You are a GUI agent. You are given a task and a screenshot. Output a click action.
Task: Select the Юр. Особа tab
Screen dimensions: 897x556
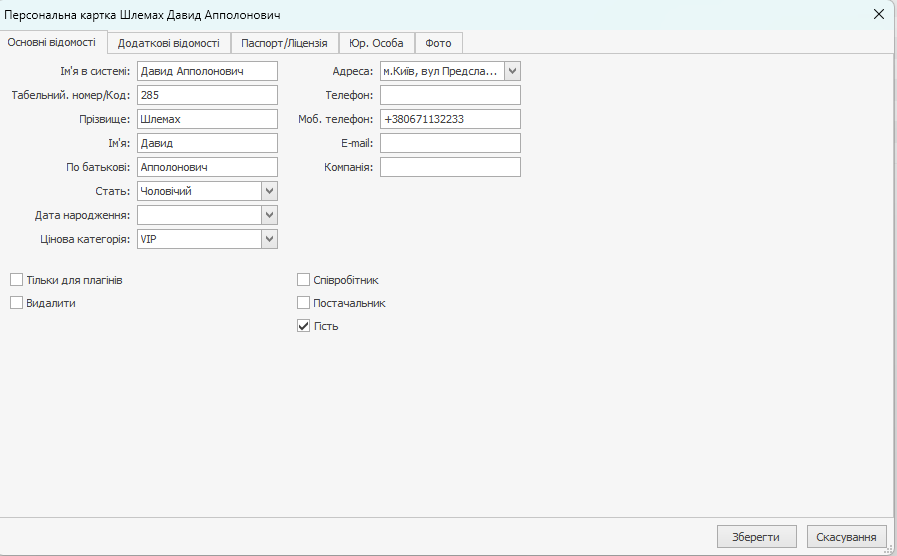pos(376,43)
